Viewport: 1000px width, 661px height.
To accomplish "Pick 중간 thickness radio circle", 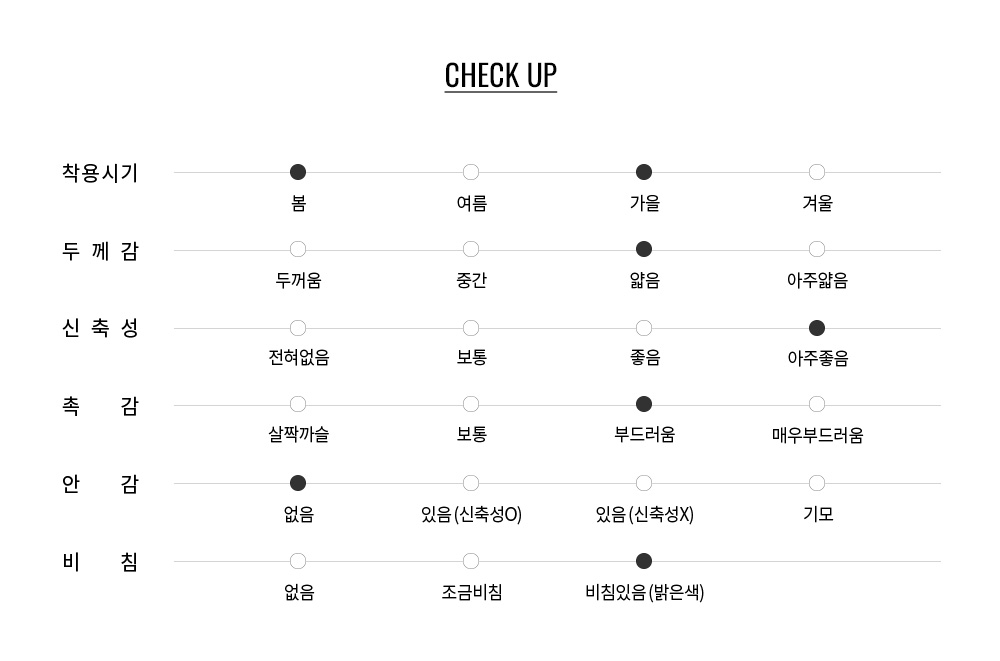I will coord(471,249).
